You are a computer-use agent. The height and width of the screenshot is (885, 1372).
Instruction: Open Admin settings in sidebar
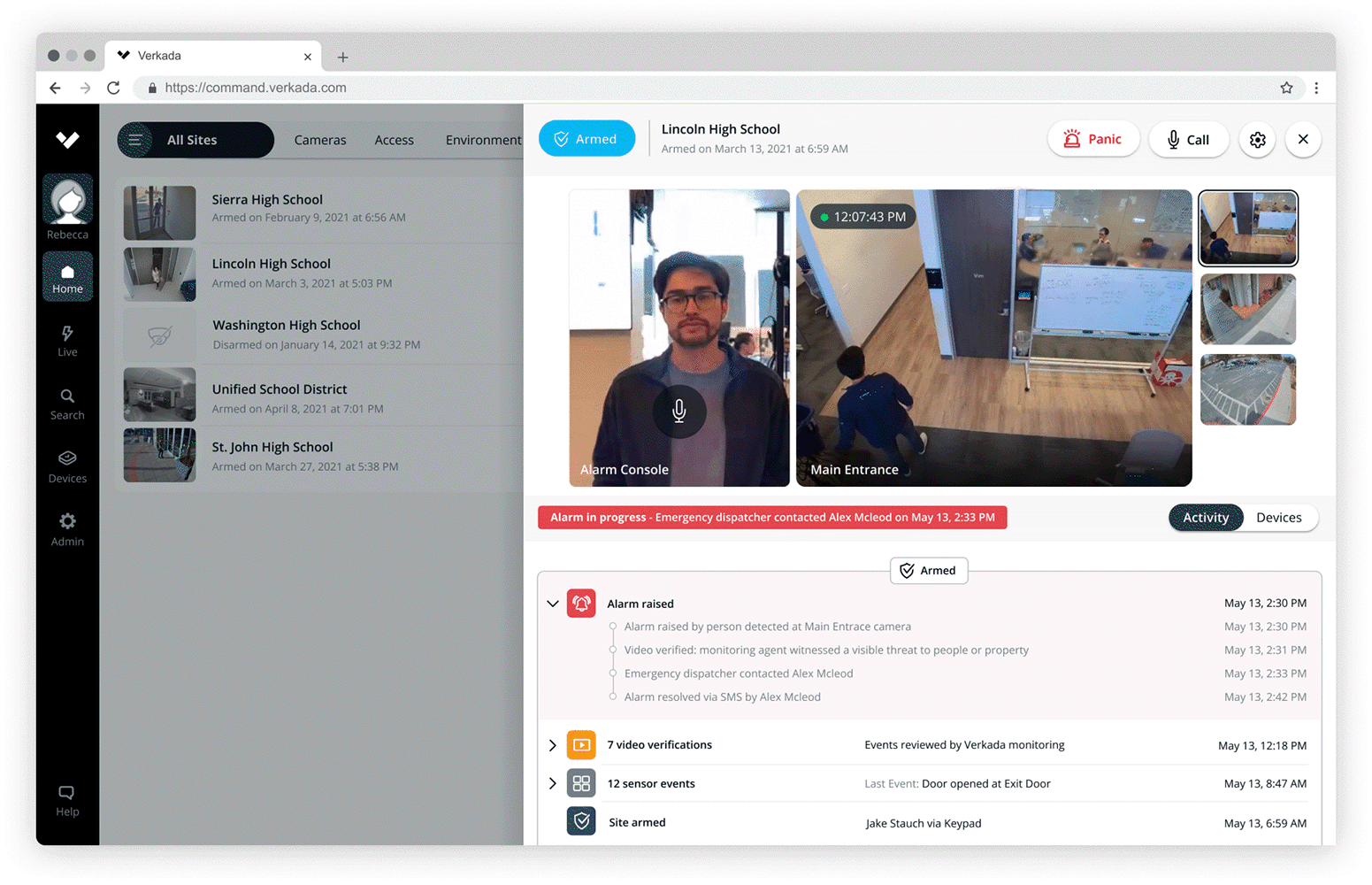(x=67, y=529)
